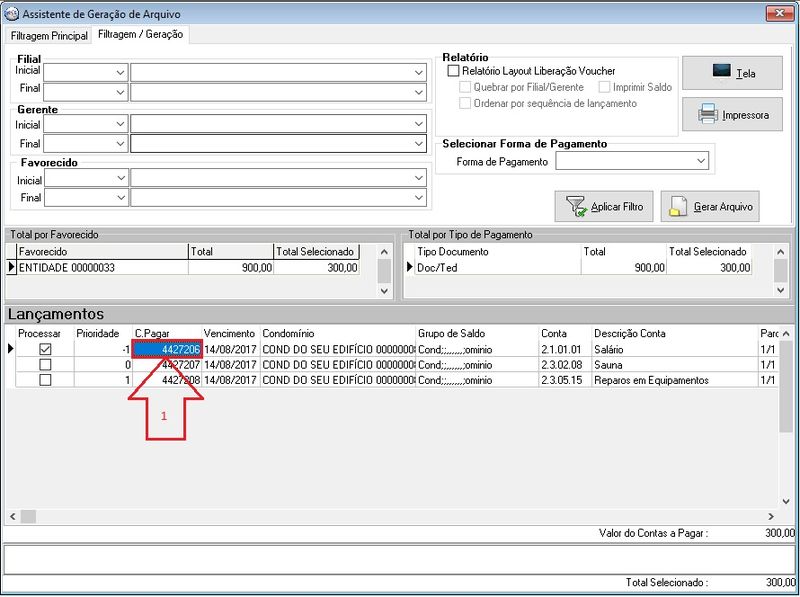Click the funnel icon on Aplicar Filtro
Viewport: 800px width, 597px height.
576,207
